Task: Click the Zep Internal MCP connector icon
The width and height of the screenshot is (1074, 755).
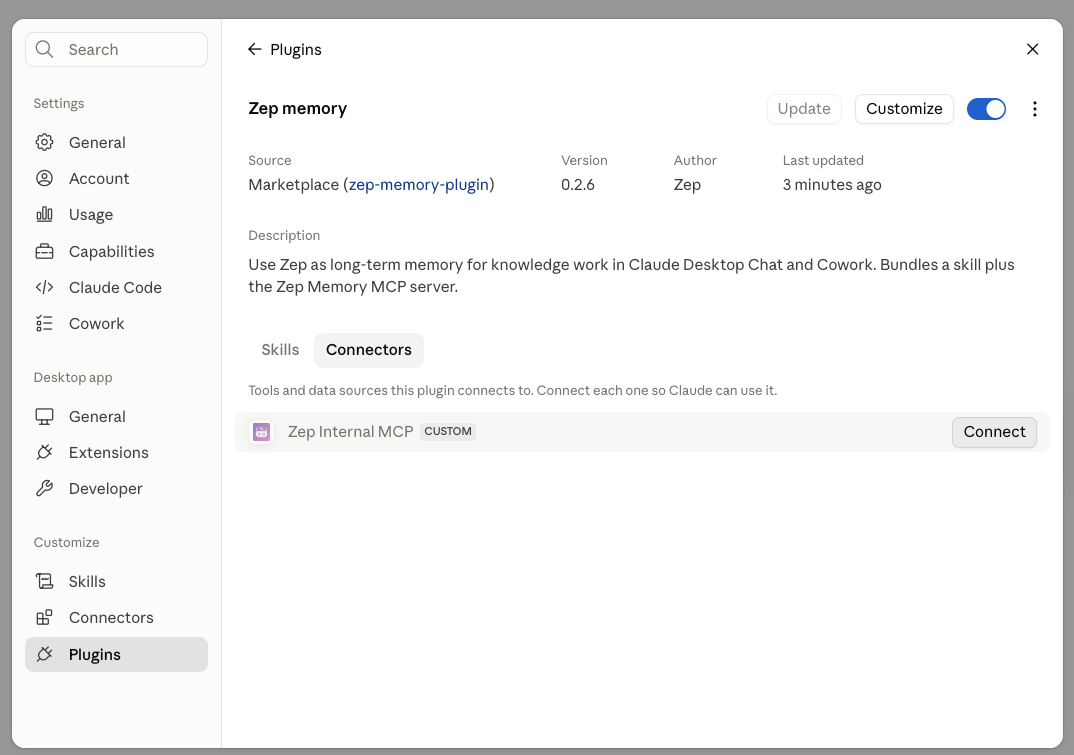Action: (262, 432)
